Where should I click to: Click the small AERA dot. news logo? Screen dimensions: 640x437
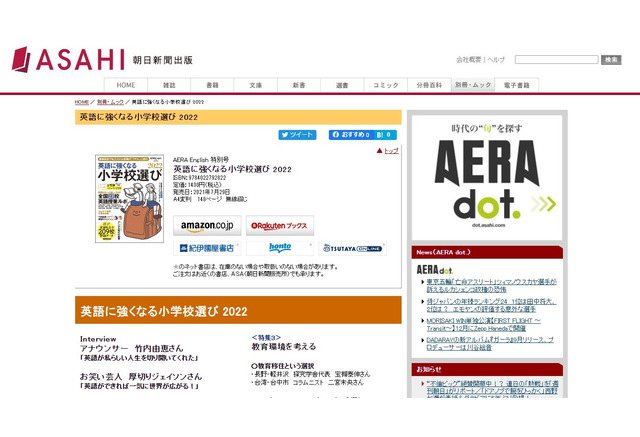click(x=435, y=270)
